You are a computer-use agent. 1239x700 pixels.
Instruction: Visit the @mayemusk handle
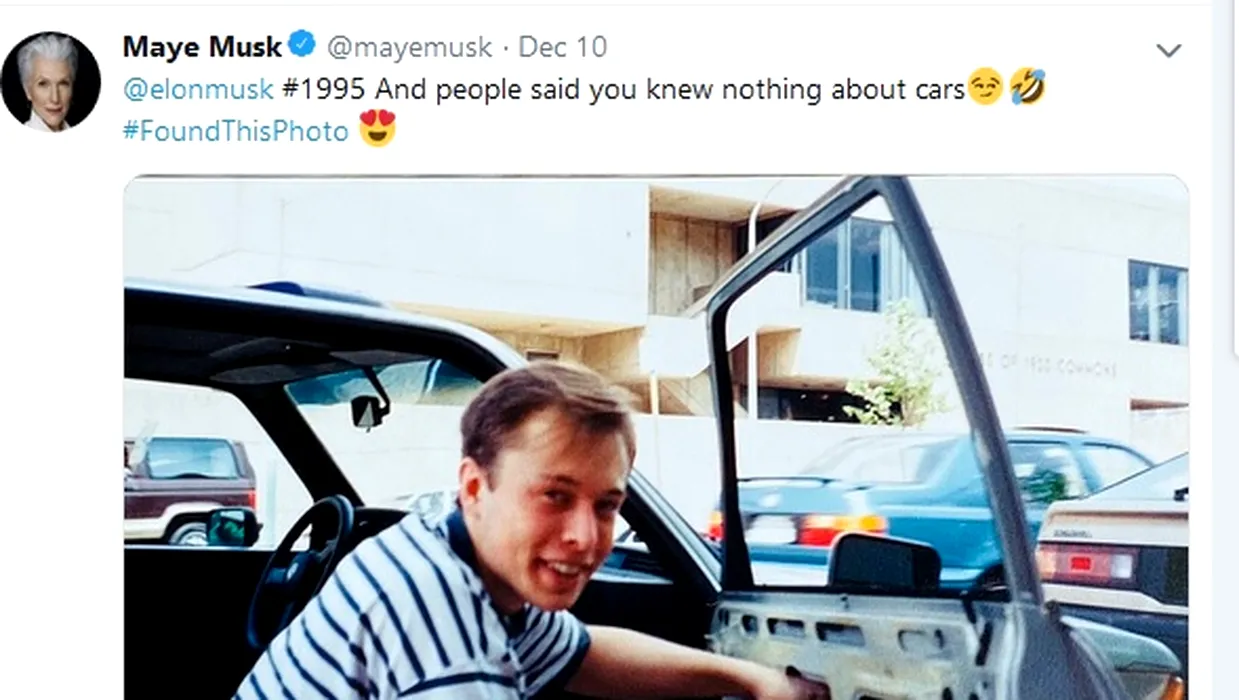pyautogui.click(x=408, y=47)
